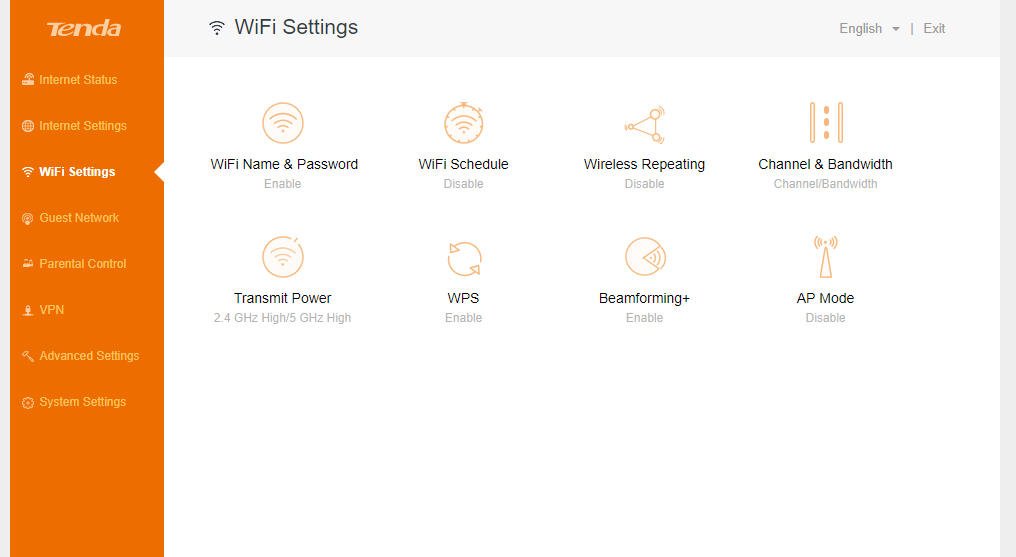The image size is (1016, 557).
Task: Open the WPS arrows icon
Action: coord(464,258)
